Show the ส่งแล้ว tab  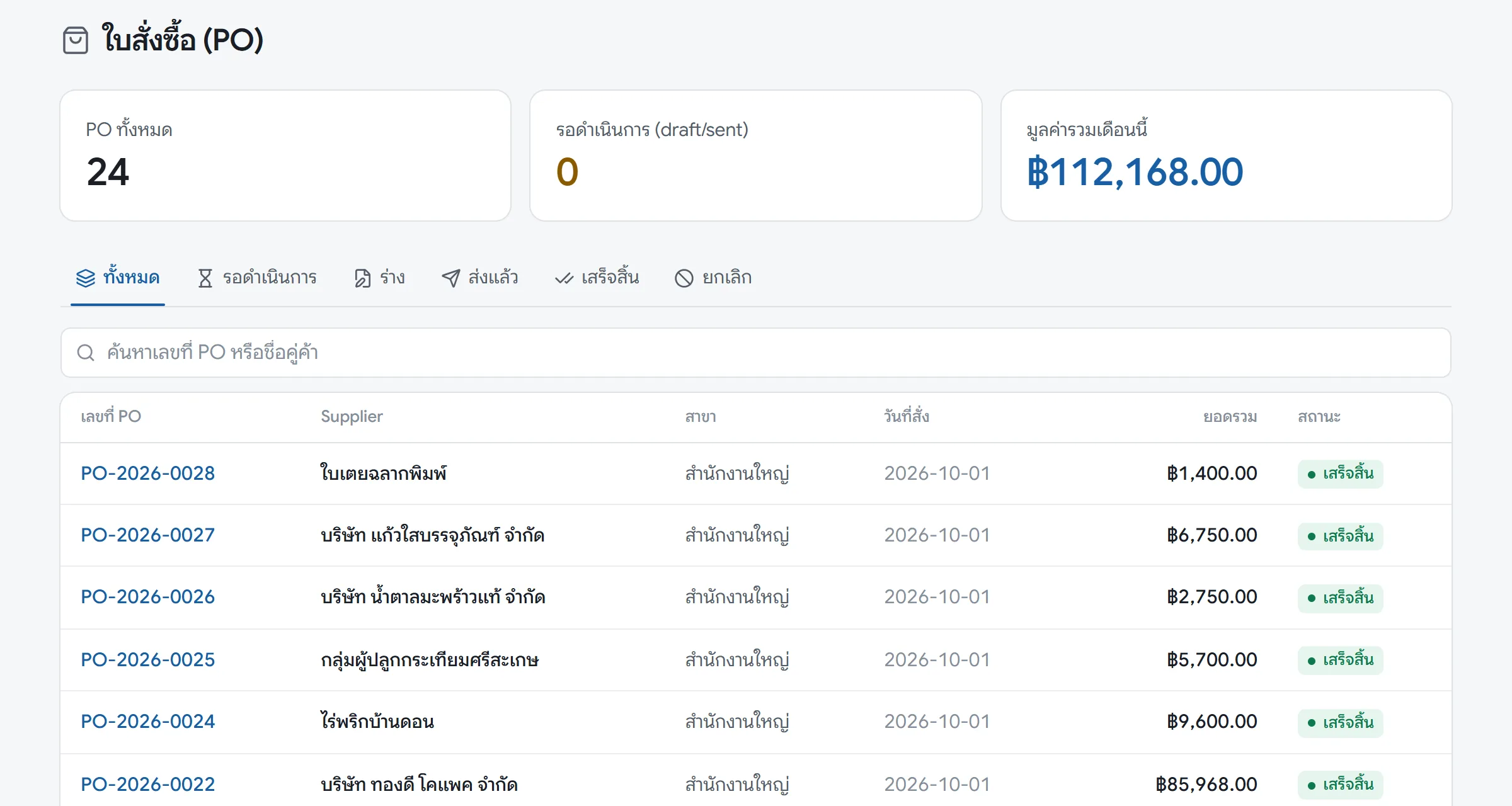(480, 278)
